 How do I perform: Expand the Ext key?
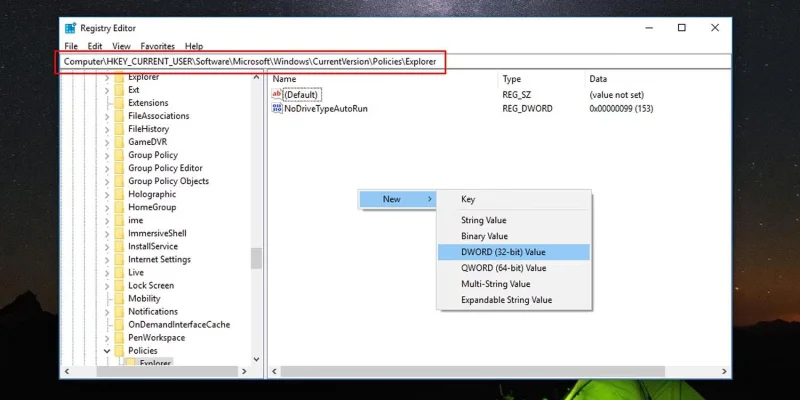pyautogui.click(x=107, y=90)
